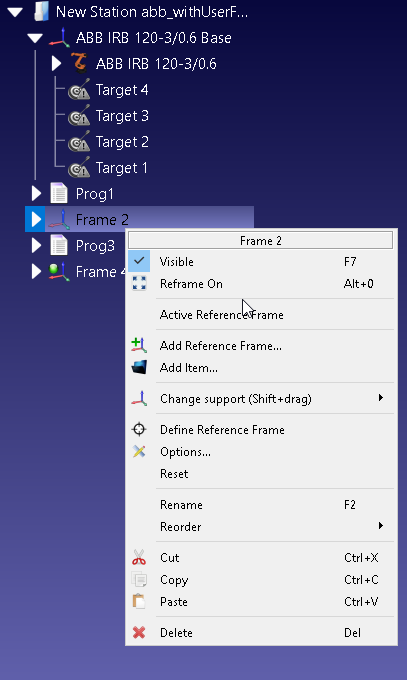Open the Change support submenu arrow

tap(381, 398)
